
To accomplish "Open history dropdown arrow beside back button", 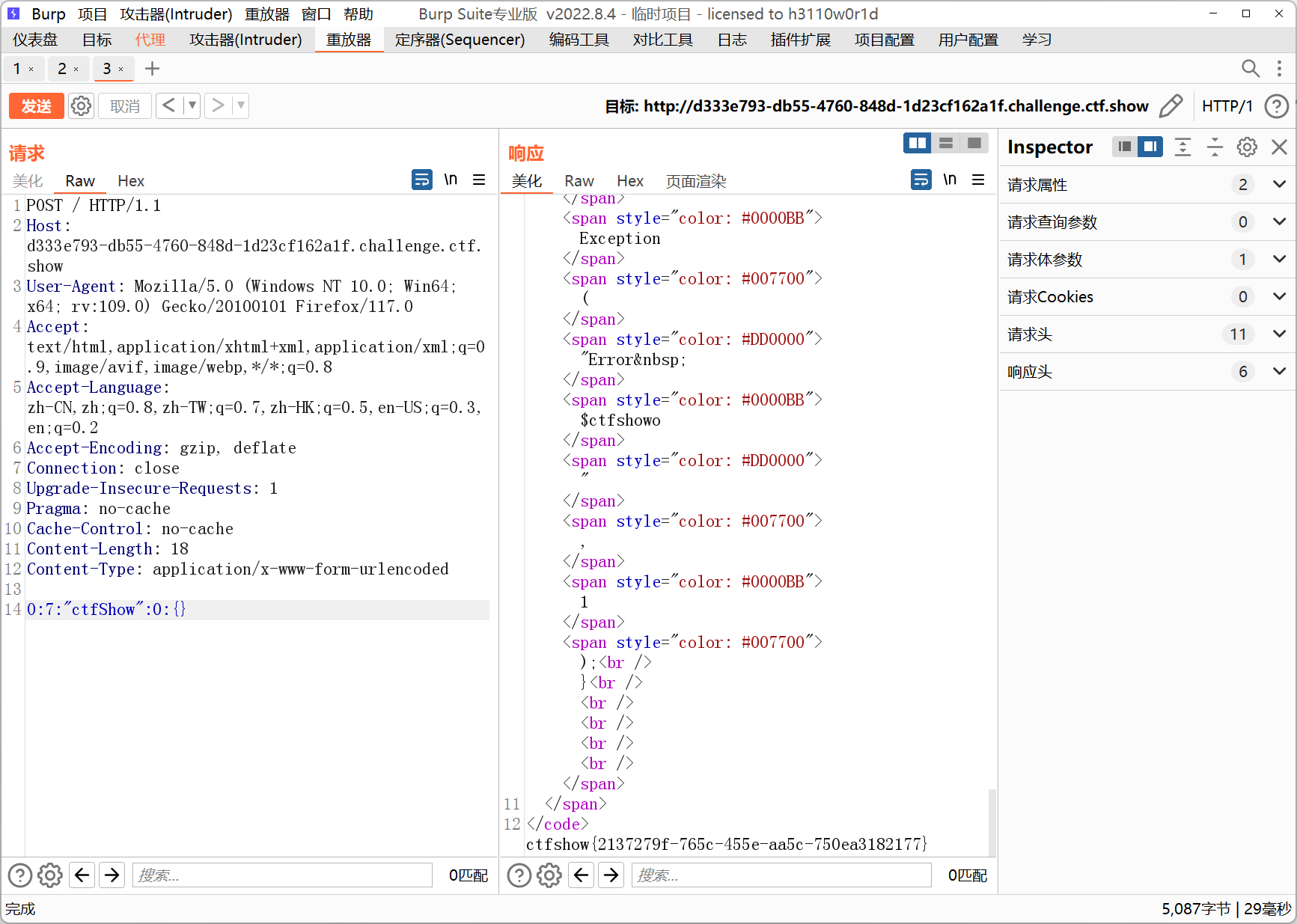I will 192,105.
